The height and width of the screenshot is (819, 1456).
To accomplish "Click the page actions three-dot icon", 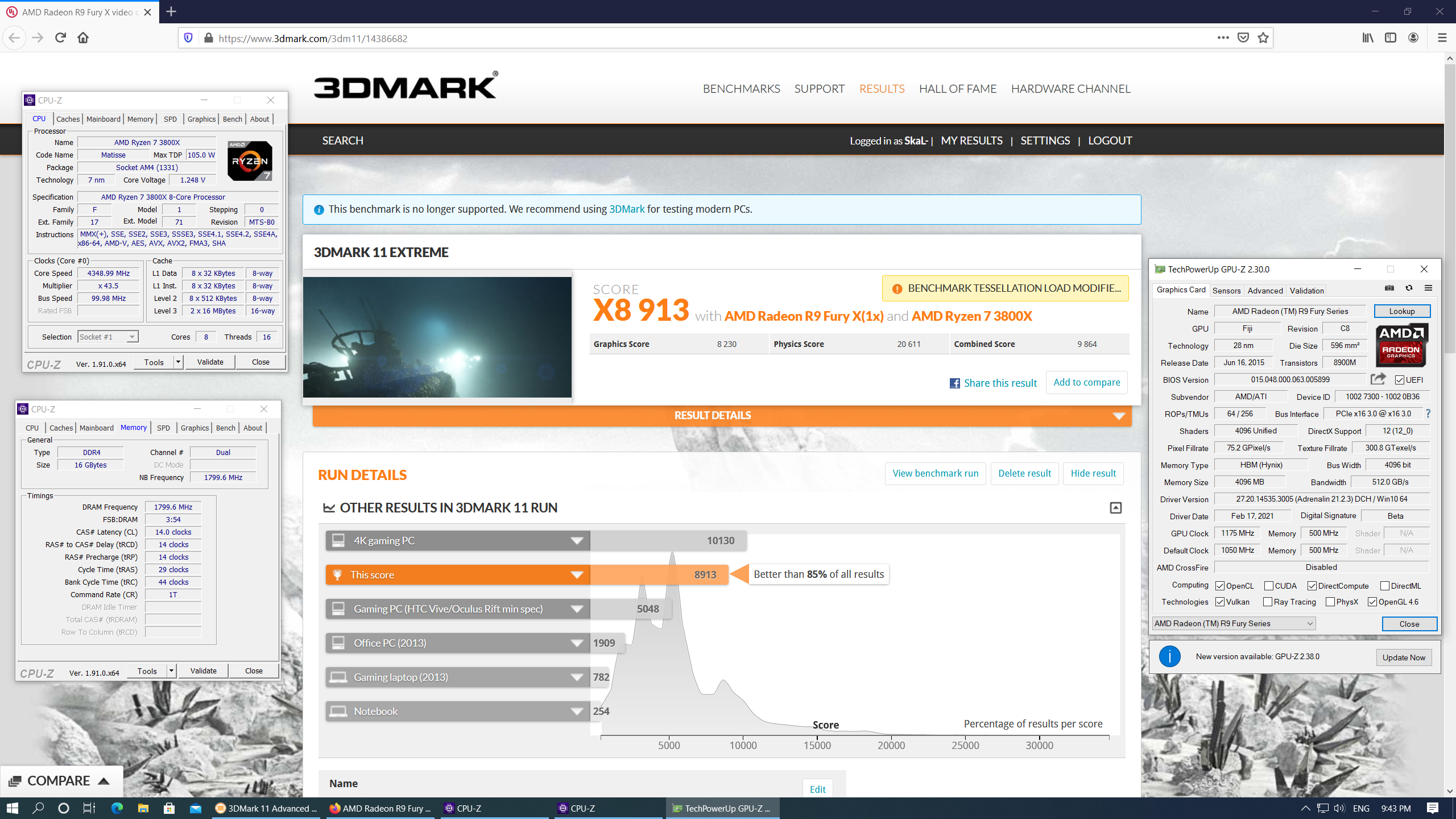I will (x=1223, y=38).
